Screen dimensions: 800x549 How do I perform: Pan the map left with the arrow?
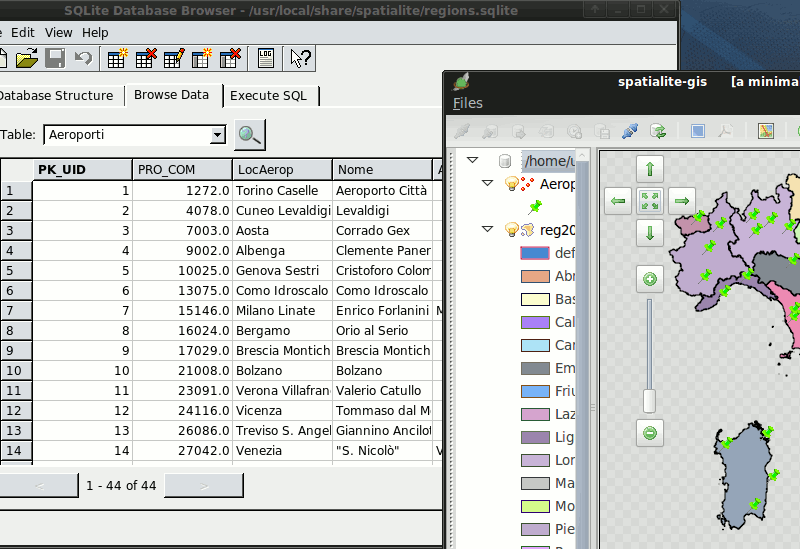[618, 201]
